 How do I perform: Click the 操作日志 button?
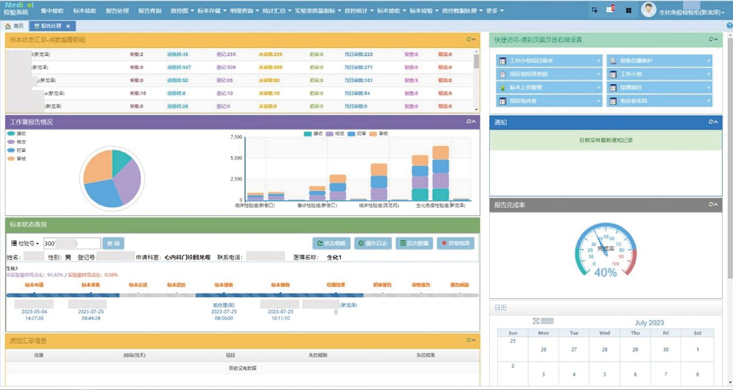click(373, 243)
